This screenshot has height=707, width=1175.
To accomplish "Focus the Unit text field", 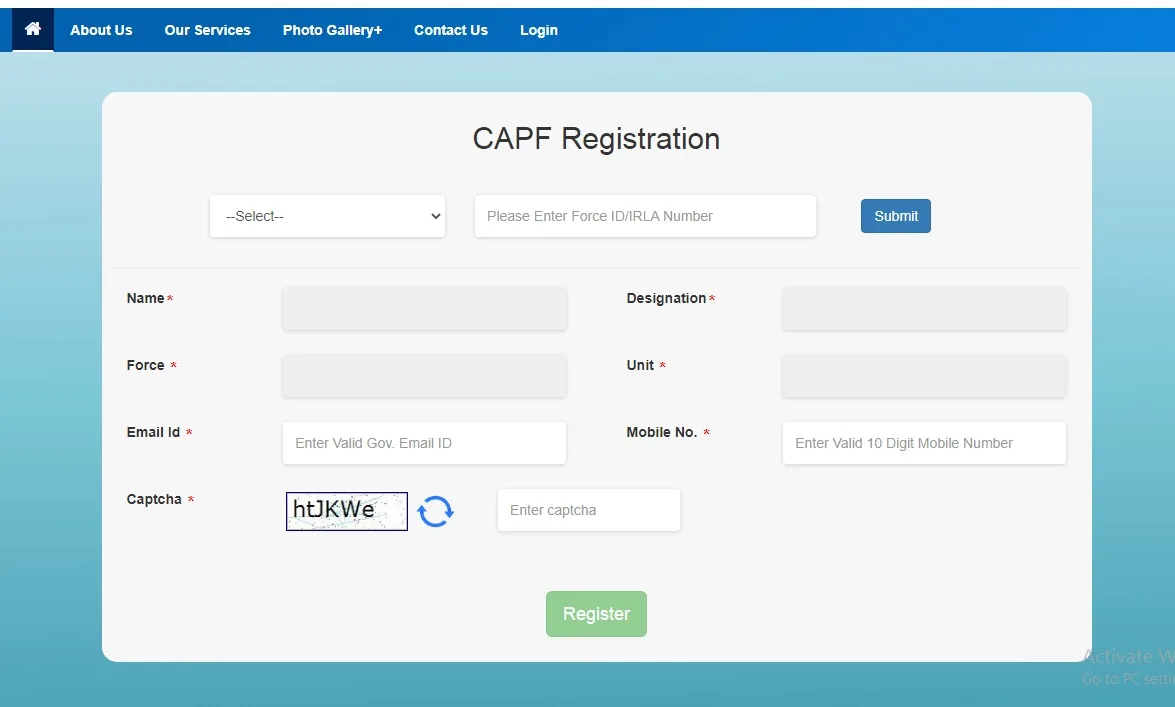I will point(924,376).
